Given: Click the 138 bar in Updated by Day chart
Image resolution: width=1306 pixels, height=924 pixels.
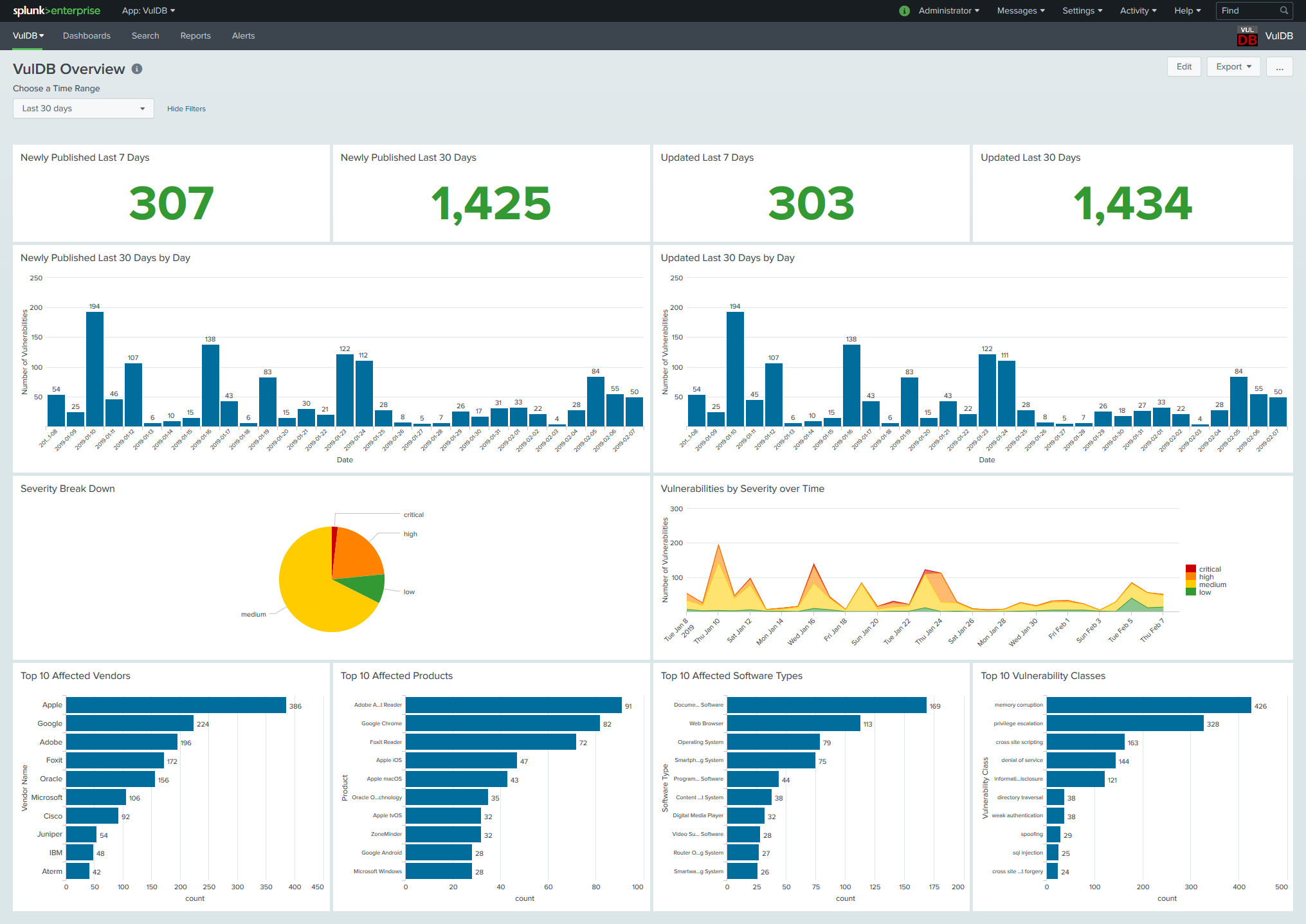Looking at the screenshot, I should (851, 385).
